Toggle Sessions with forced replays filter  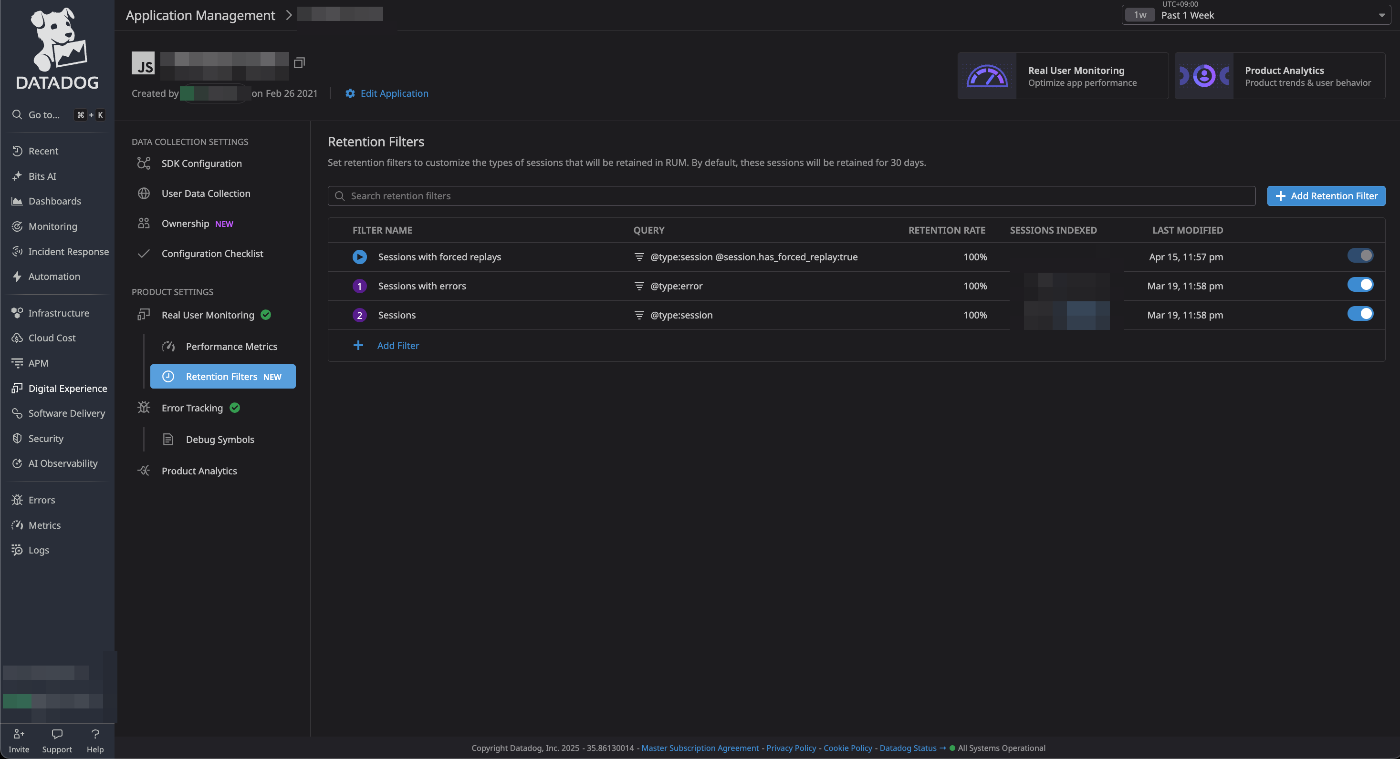pyautogui.click(x=1360, y=256)
